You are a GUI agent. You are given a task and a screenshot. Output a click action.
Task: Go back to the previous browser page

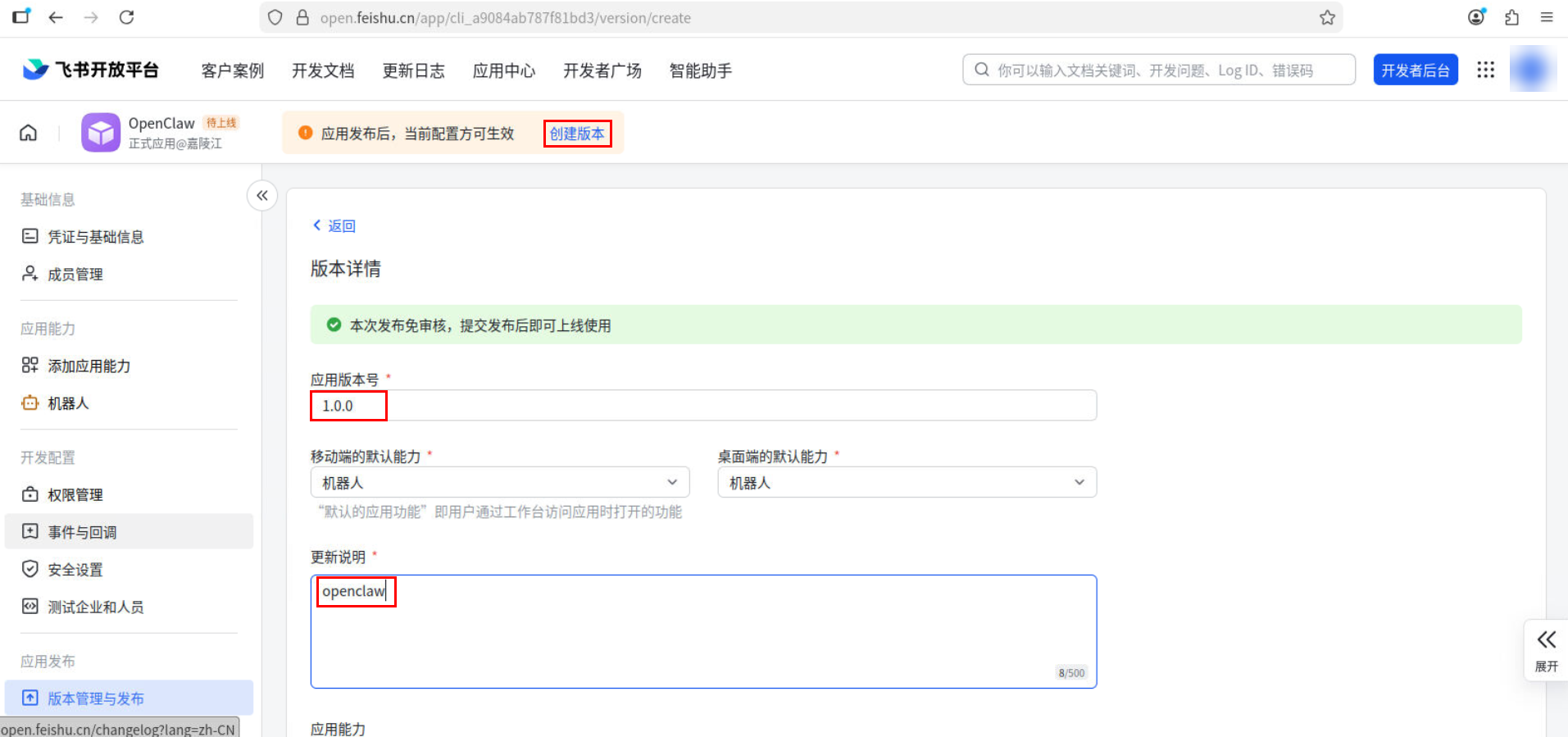(x=56, y=17)
